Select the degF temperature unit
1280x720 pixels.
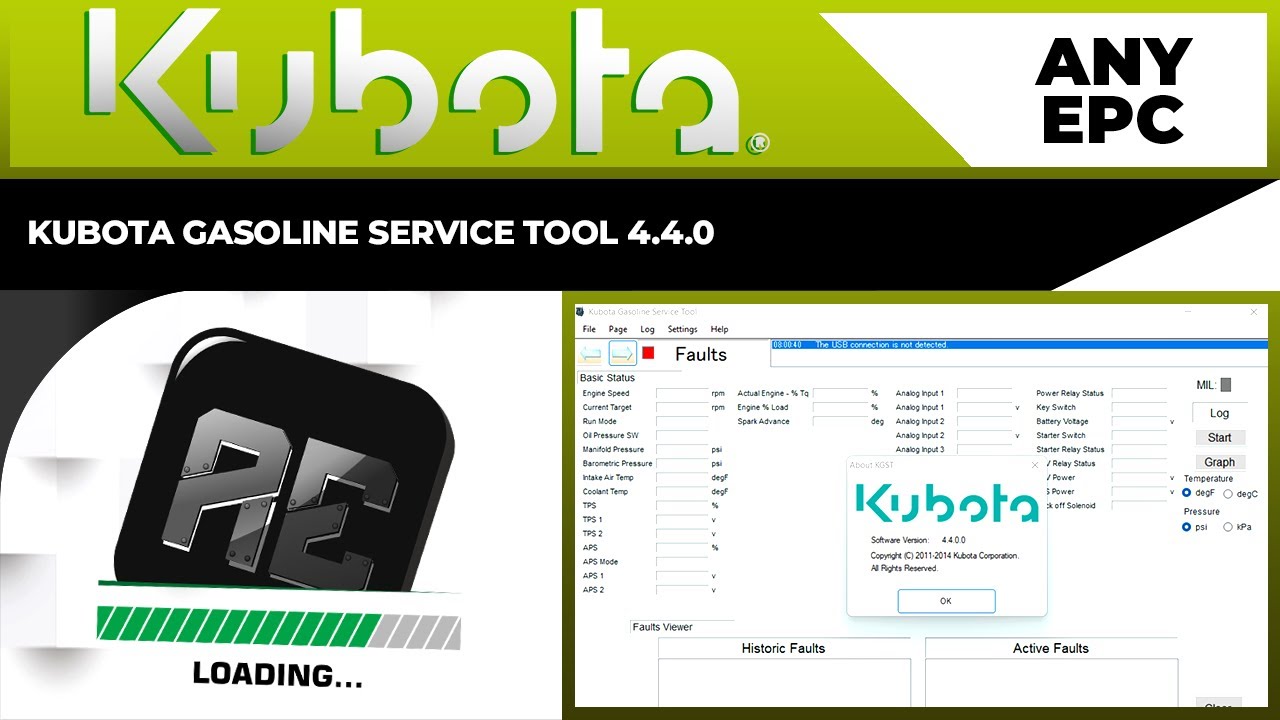coord(1187,493)
